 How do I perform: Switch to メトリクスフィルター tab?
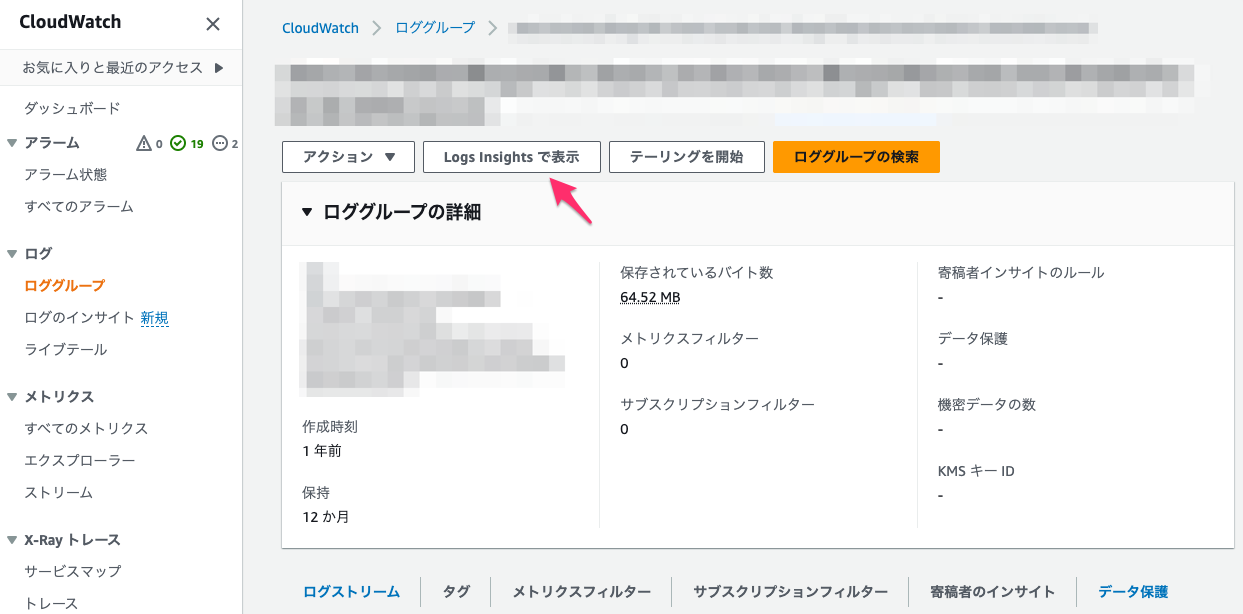581,592
